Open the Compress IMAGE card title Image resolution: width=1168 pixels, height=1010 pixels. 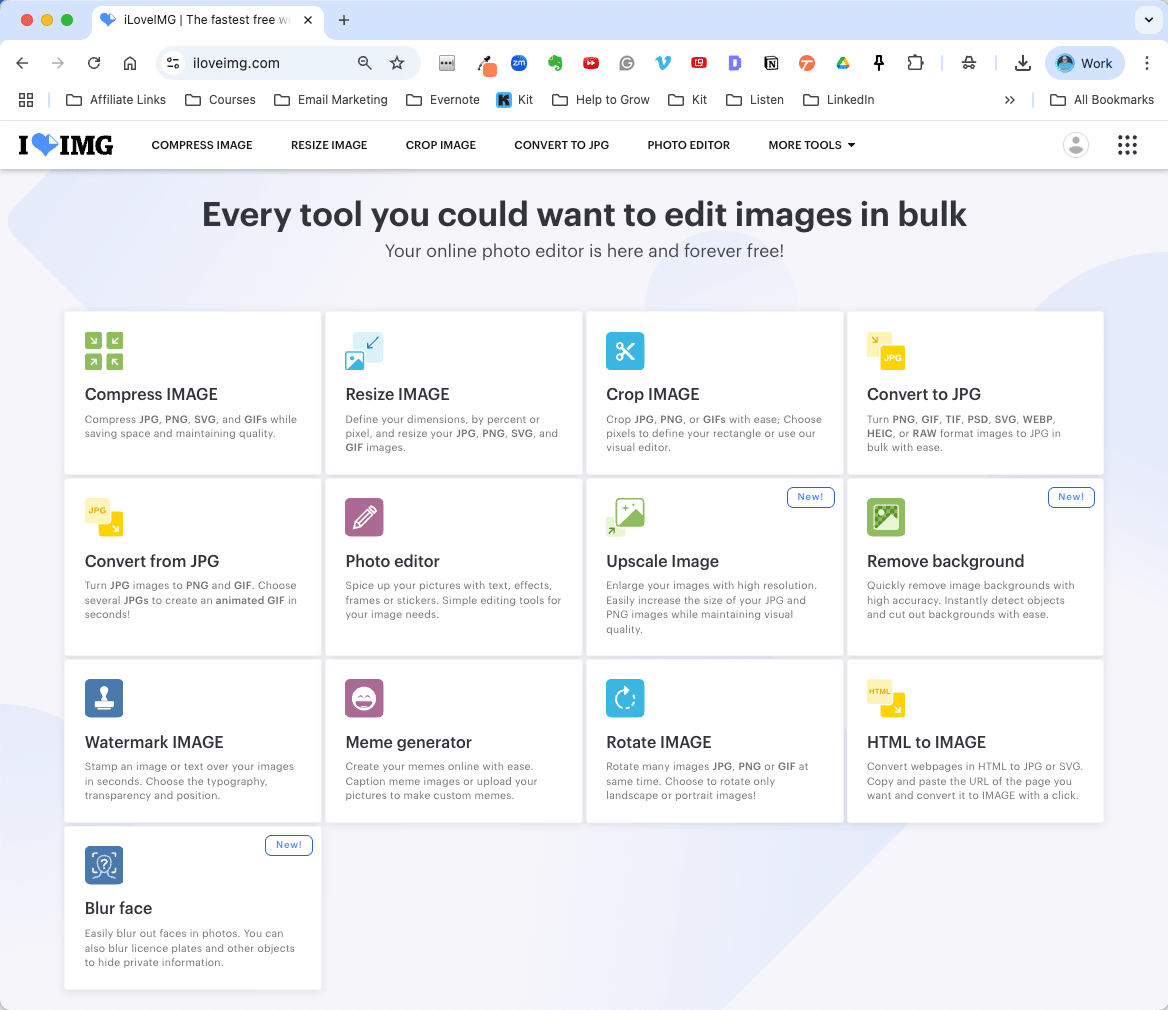[x=151, y=394]
